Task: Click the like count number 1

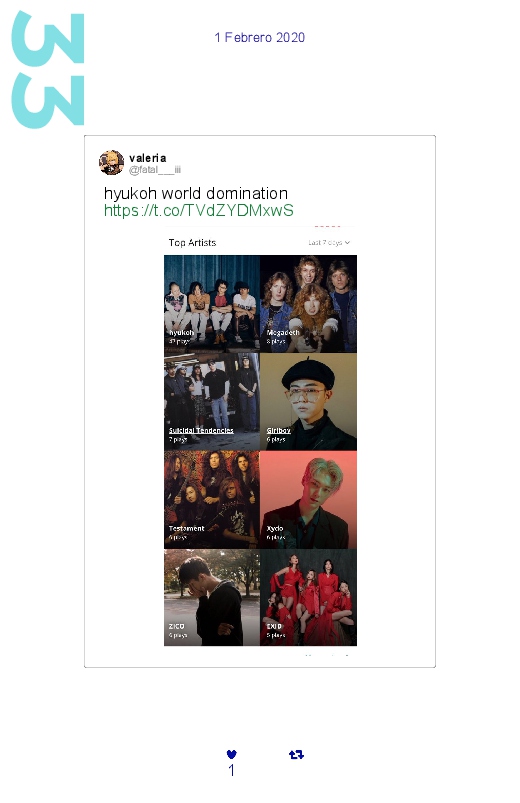Action: (x=232, y=770)
